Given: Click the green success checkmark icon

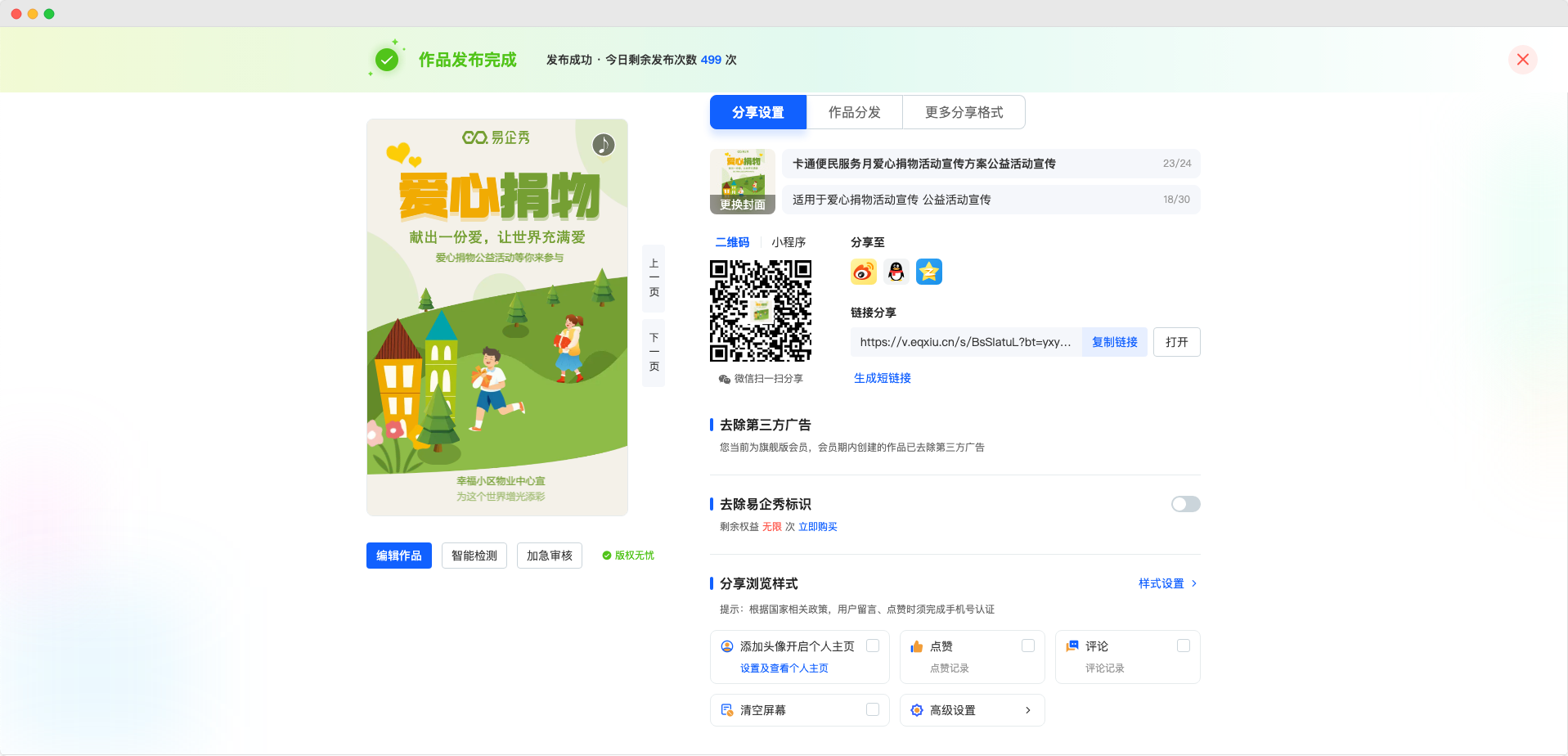Looking at the screenshot, I should tap(387, 60).
